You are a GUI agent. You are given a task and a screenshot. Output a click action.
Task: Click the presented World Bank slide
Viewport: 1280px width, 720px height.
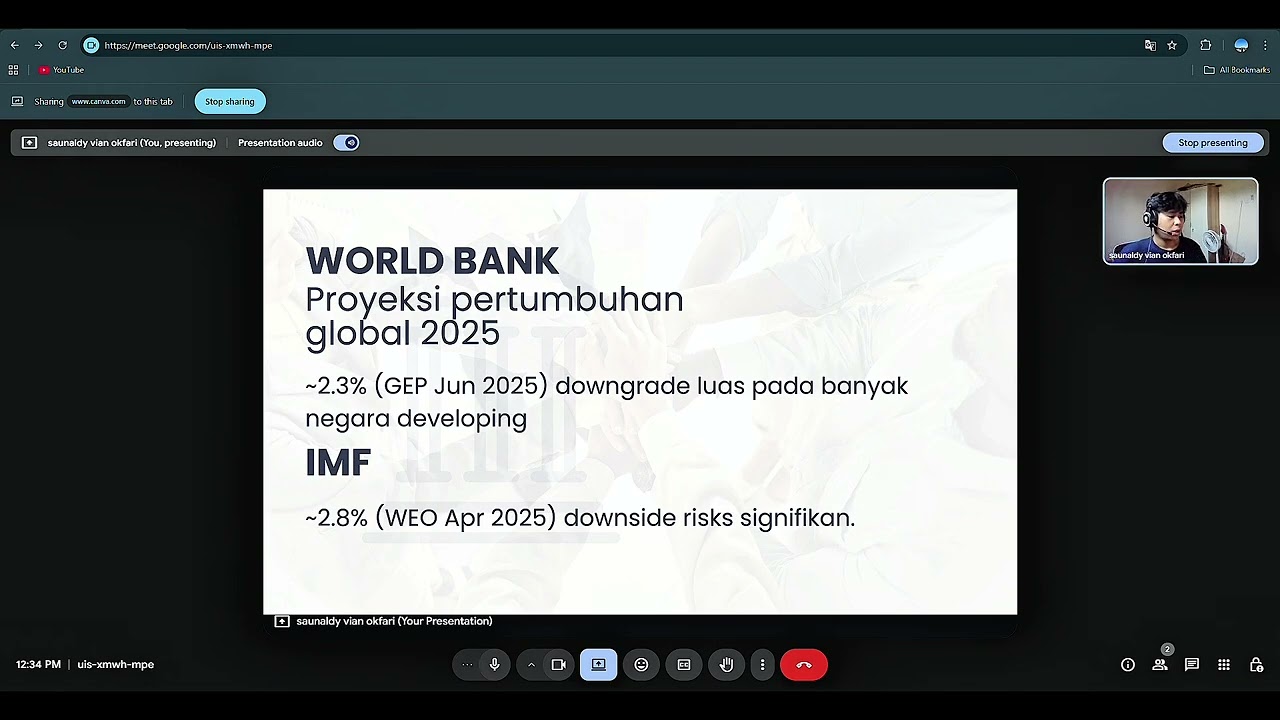(x=640, y=402)
